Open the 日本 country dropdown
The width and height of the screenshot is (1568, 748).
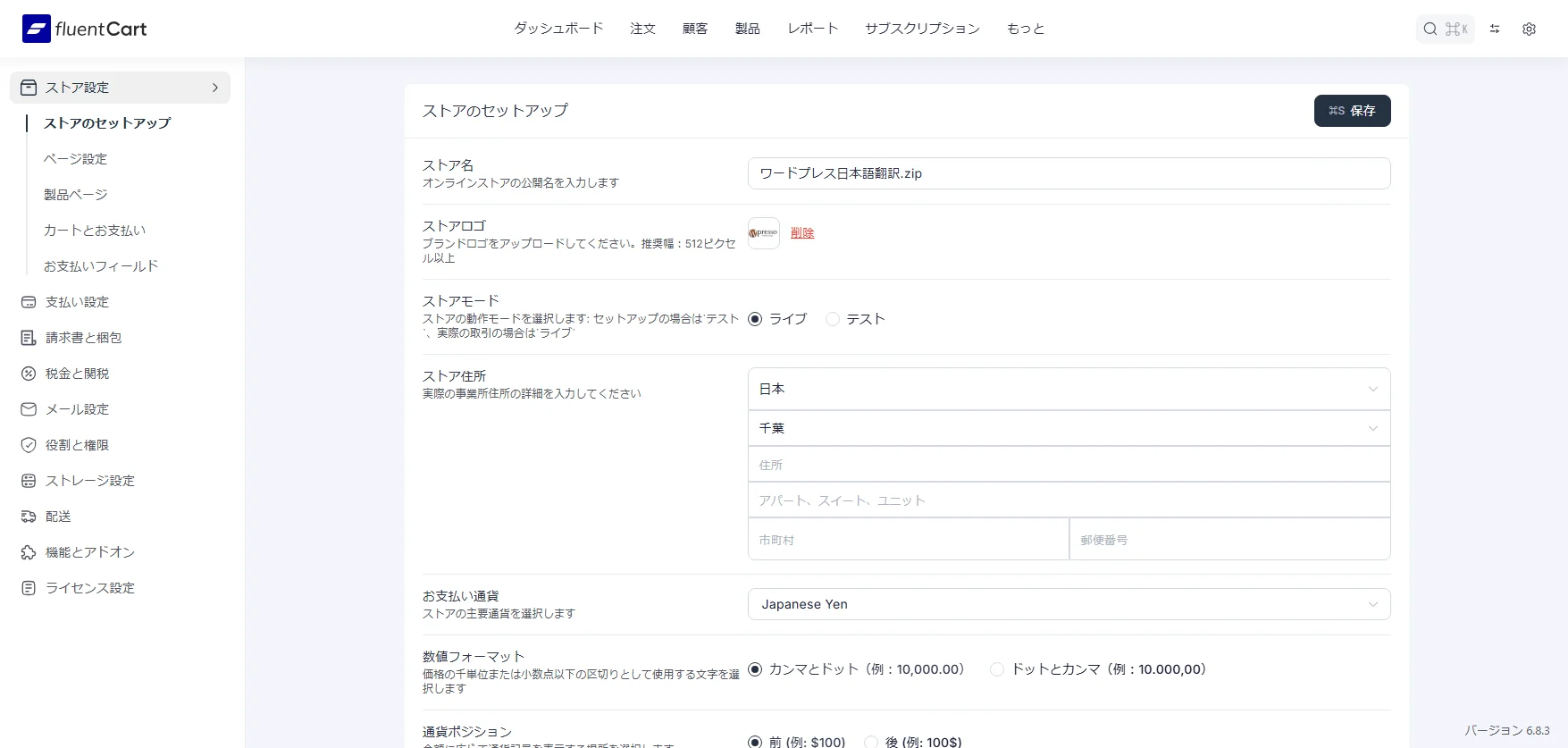click(1069, 389)
